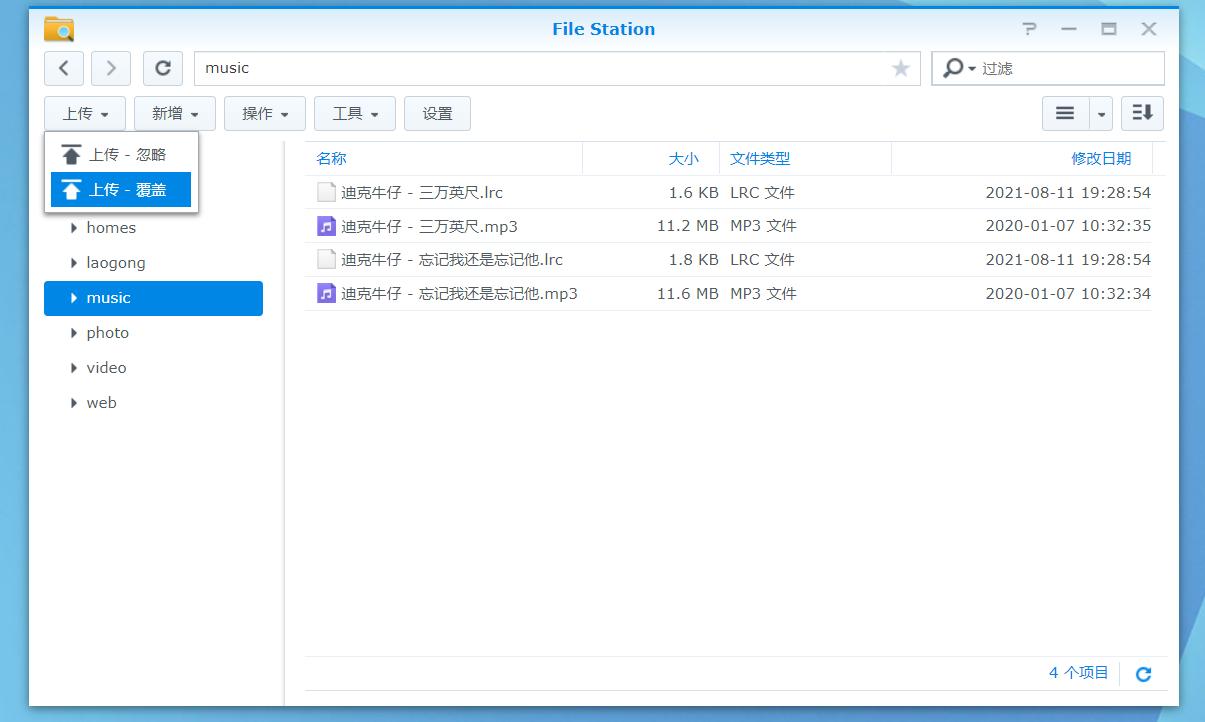This screenshot has height=722, width=1205.
Task: Open the 新增 create dropdown button
Action: click(175, 114)
